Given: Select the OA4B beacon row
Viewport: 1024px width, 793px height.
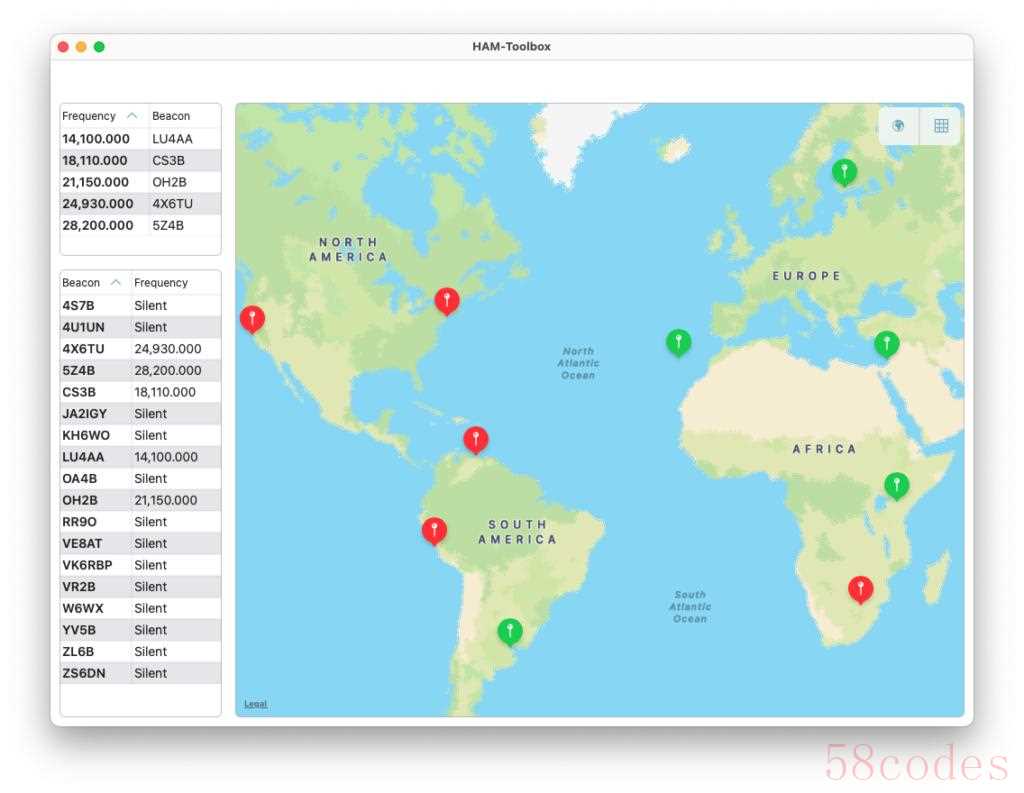Looking at the screenshot, I should [x=140, y=478].
